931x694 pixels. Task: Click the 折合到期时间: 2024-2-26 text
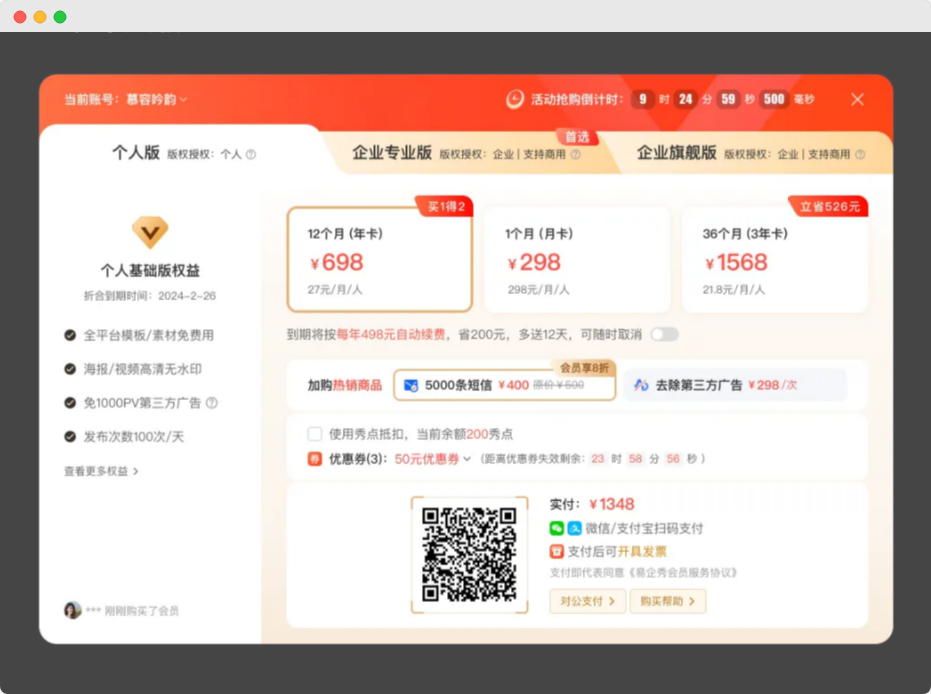(x=150, y=296)
